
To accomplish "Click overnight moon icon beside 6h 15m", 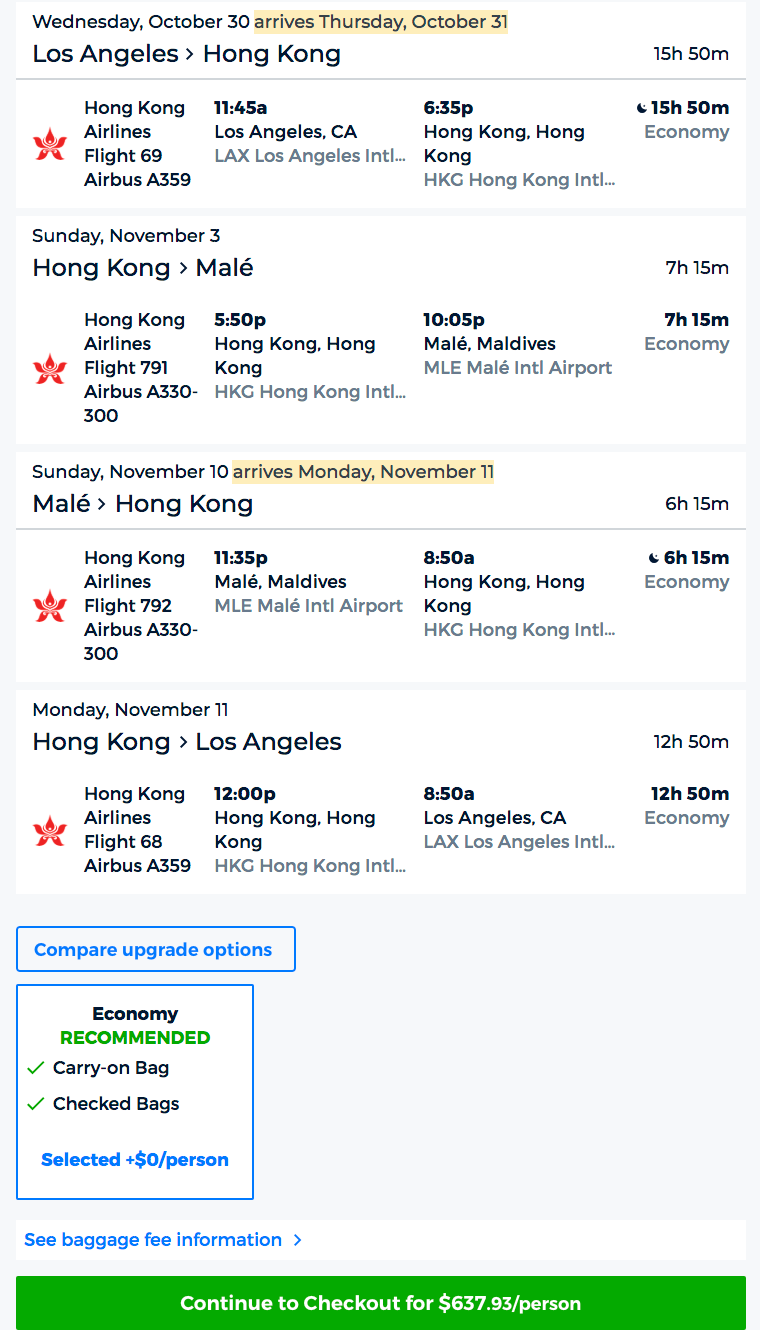I will (654, 558).
